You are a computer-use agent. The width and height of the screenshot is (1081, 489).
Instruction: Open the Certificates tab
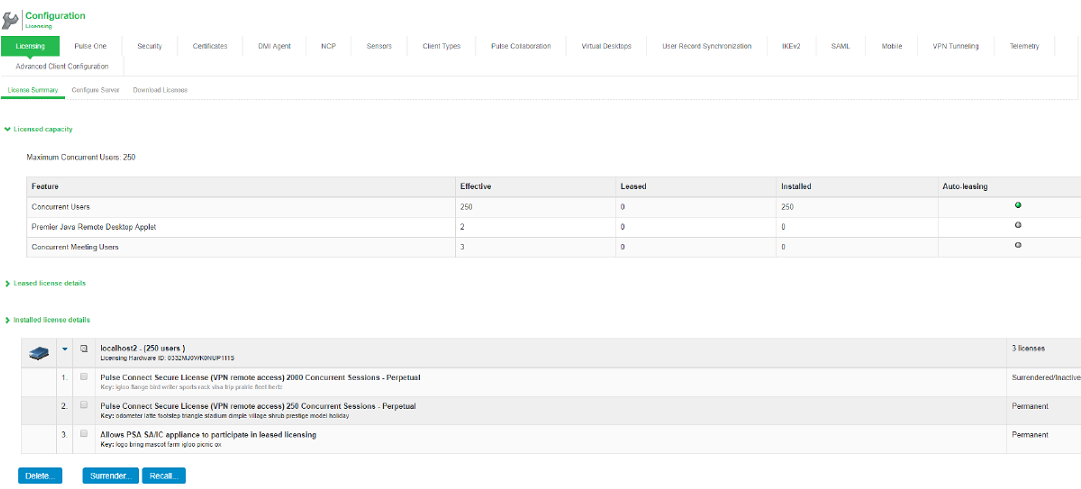coord(210,46)
